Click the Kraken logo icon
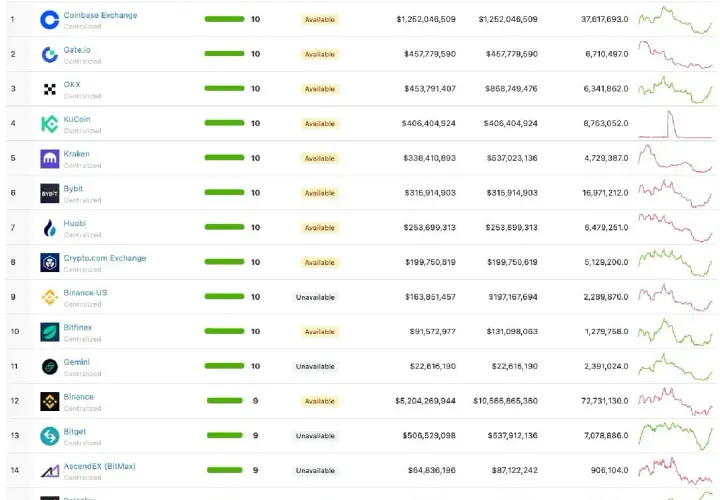Screen dimensions: 720x500 (x=50, y=159)
